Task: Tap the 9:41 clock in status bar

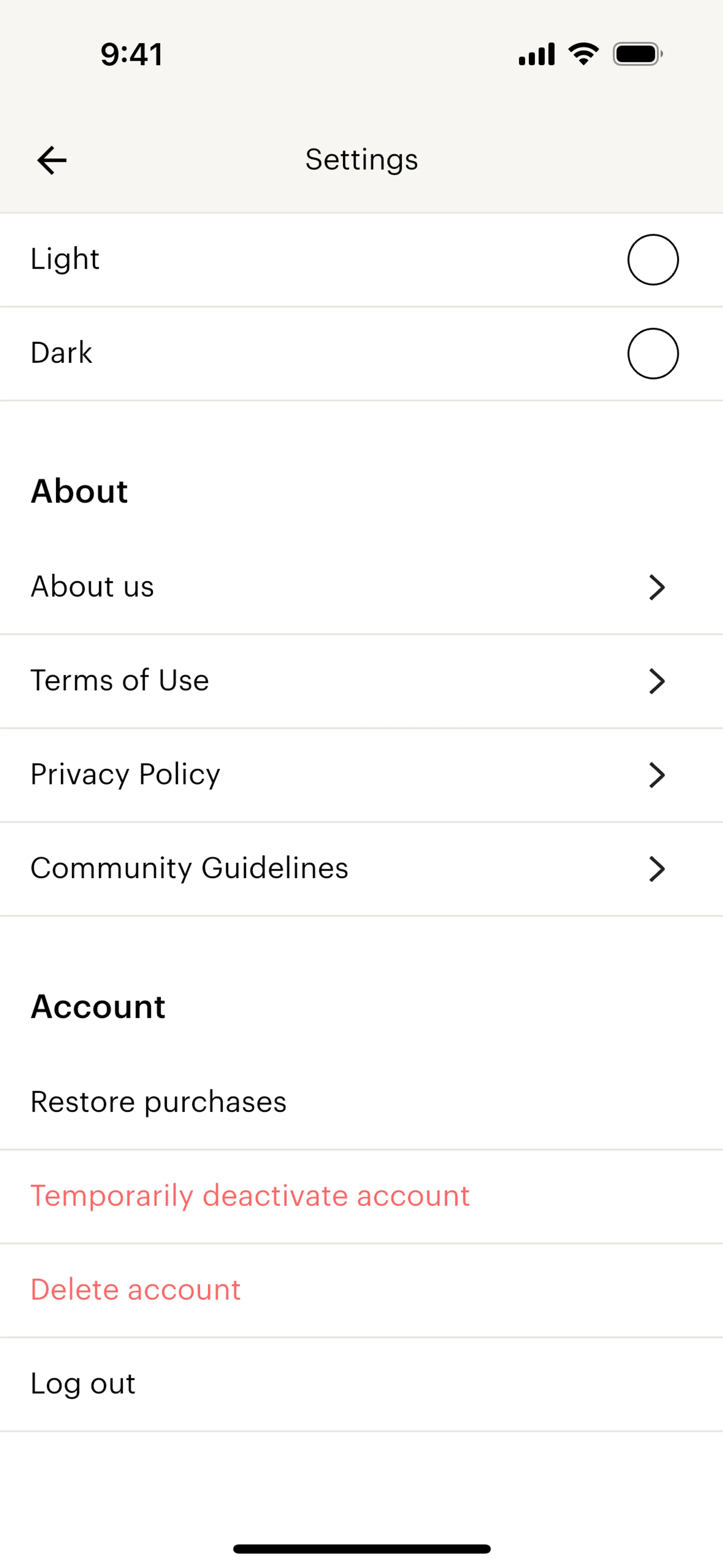Action: click(131, 54)
